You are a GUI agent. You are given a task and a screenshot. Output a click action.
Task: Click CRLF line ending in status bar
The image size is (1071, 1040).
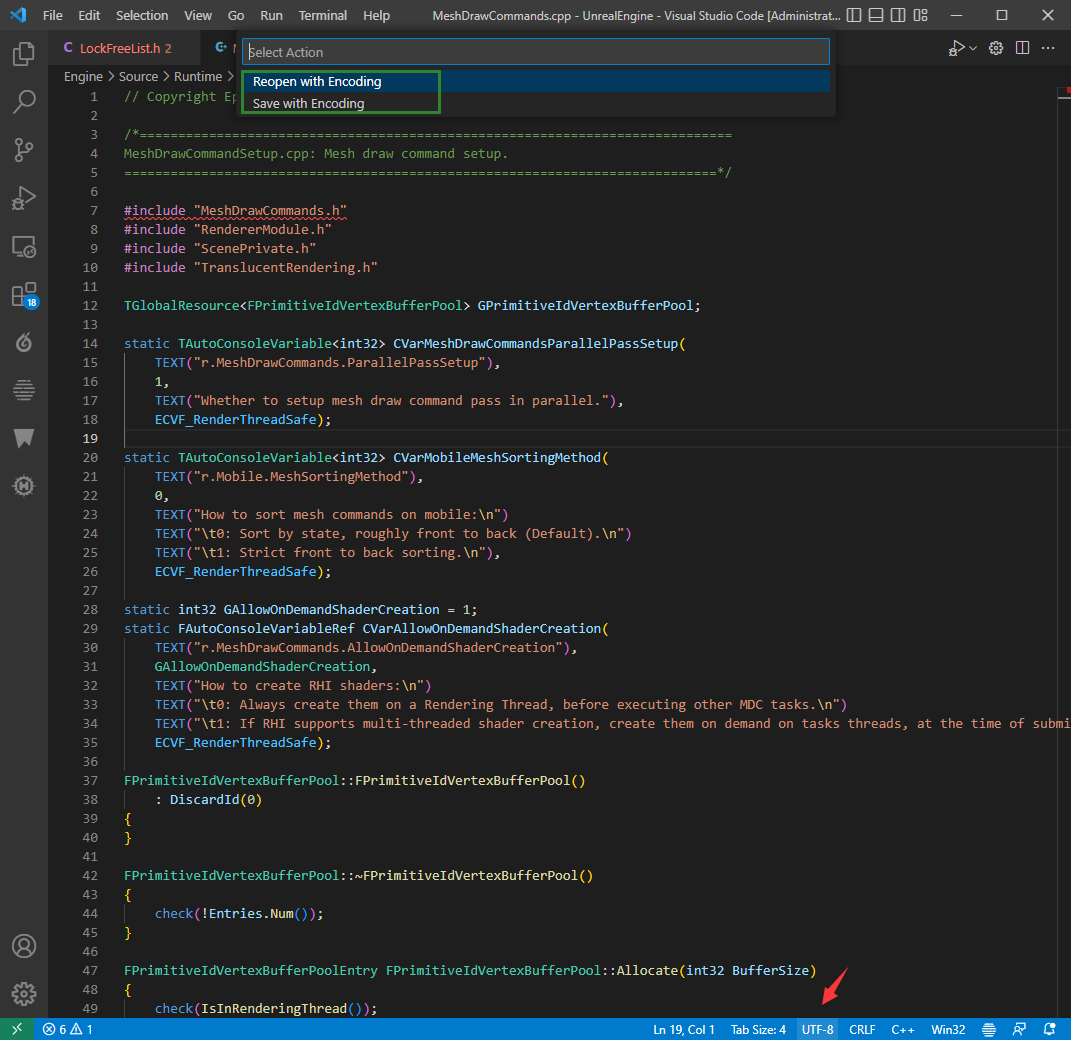[x=862, y=1029]
